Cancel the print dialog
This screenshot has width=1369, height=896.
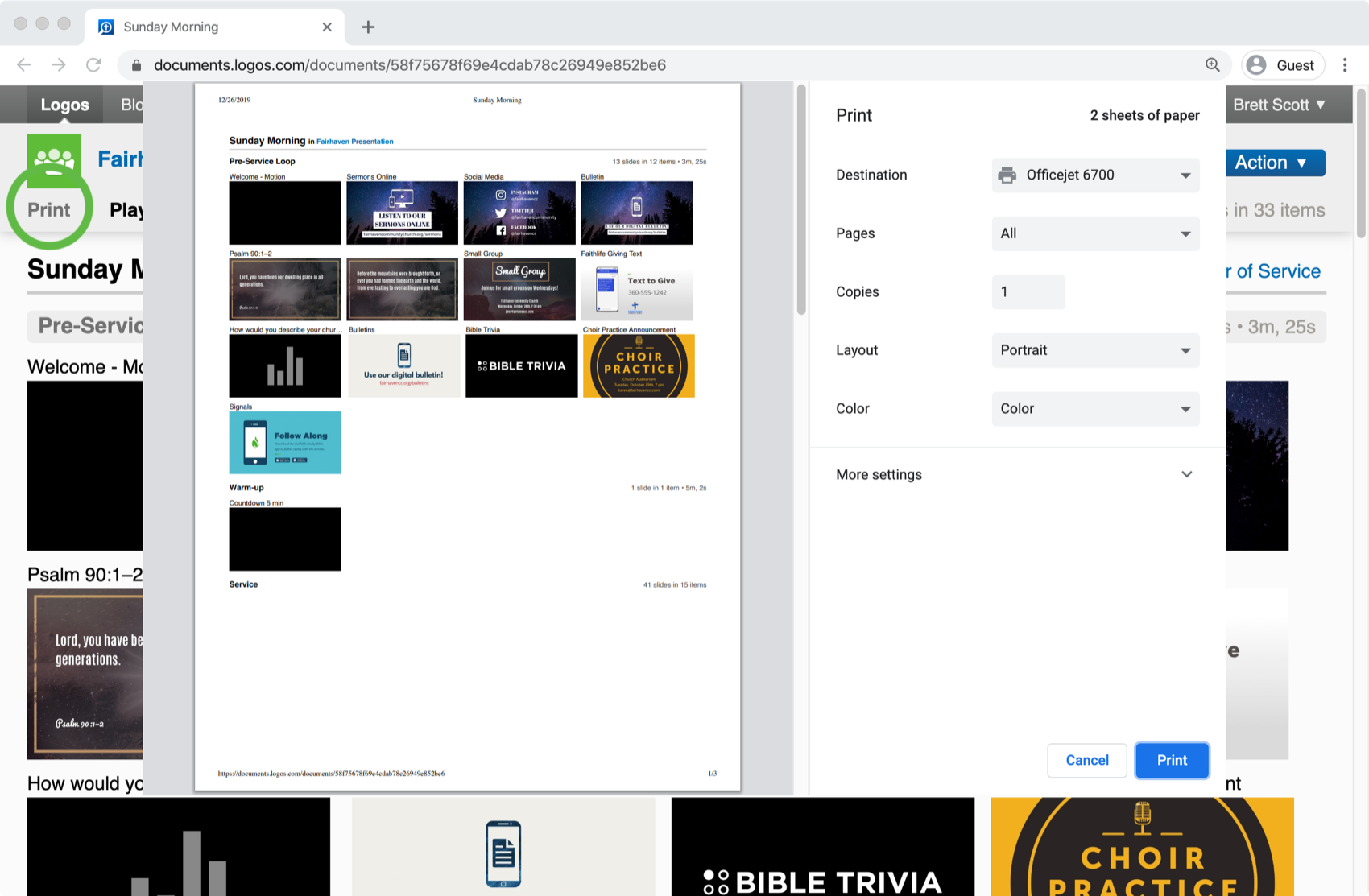click(x=1087, y=760)
